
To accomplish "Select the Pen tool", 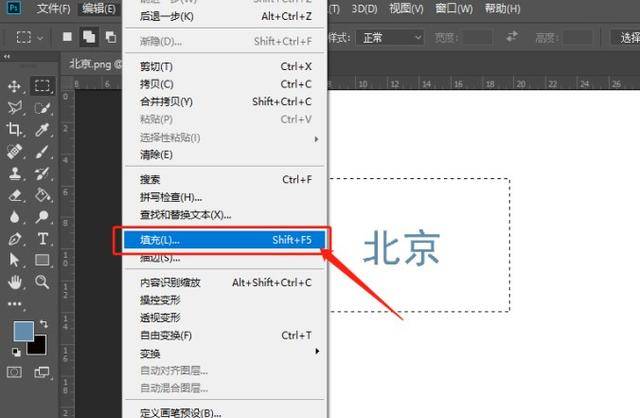I will point(15,238).
